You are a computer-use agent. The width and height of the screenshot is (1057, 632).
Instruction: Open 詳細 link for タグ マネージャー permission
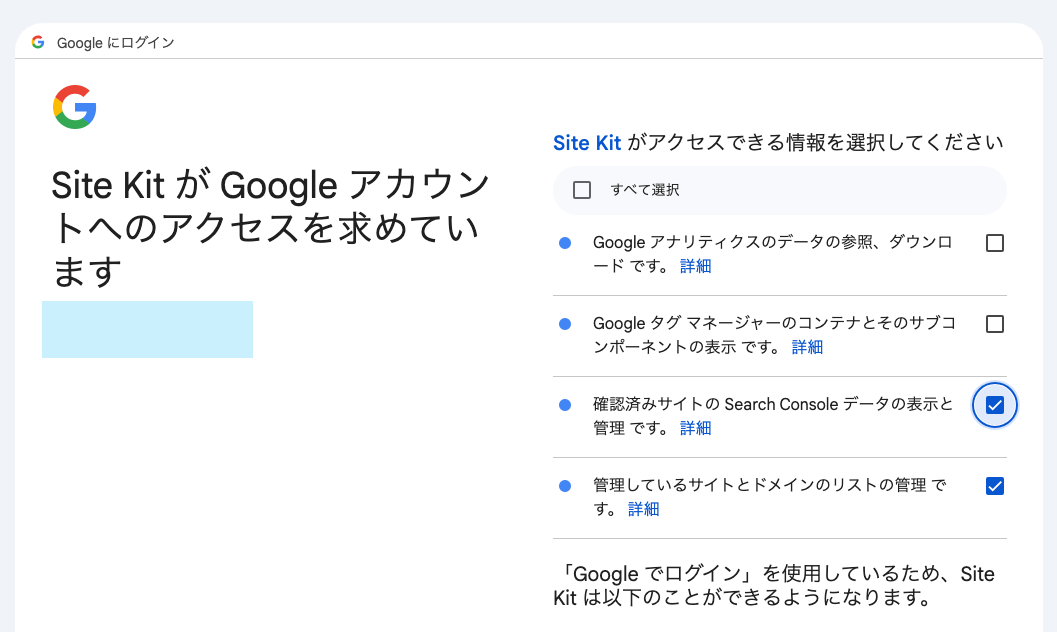(x=807, y=347)
